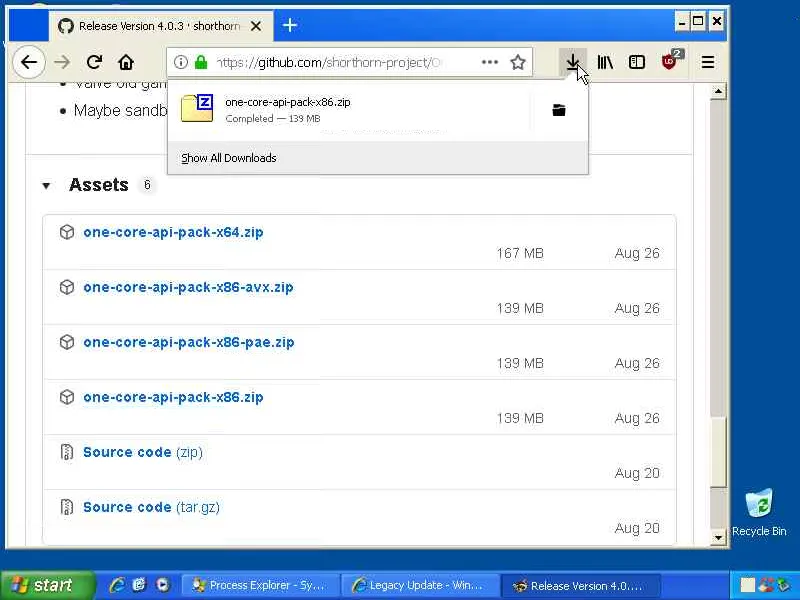Reload the GitHub release page

click(94, 62)
